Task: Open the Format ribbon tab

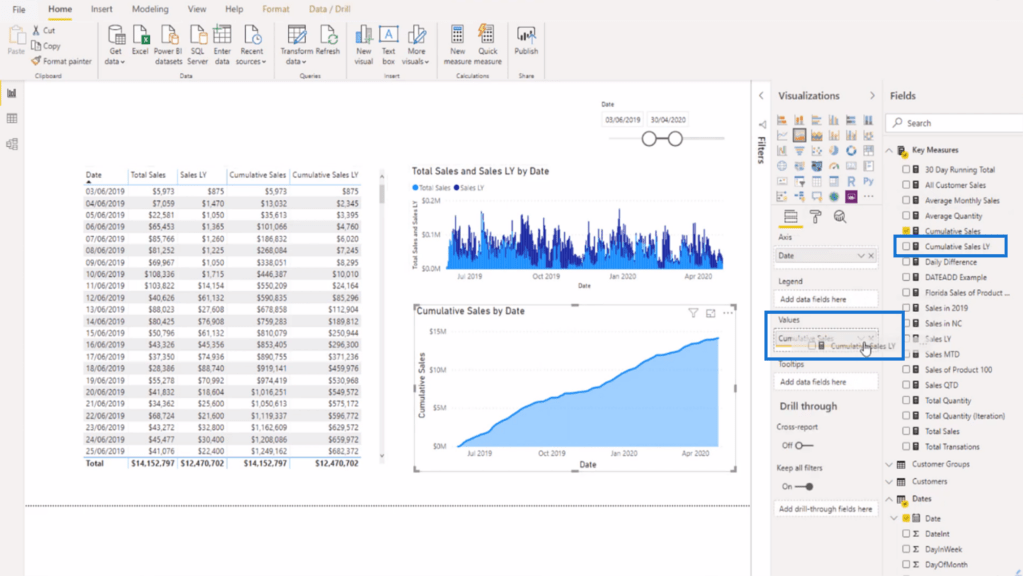Action: click(276, 9)
